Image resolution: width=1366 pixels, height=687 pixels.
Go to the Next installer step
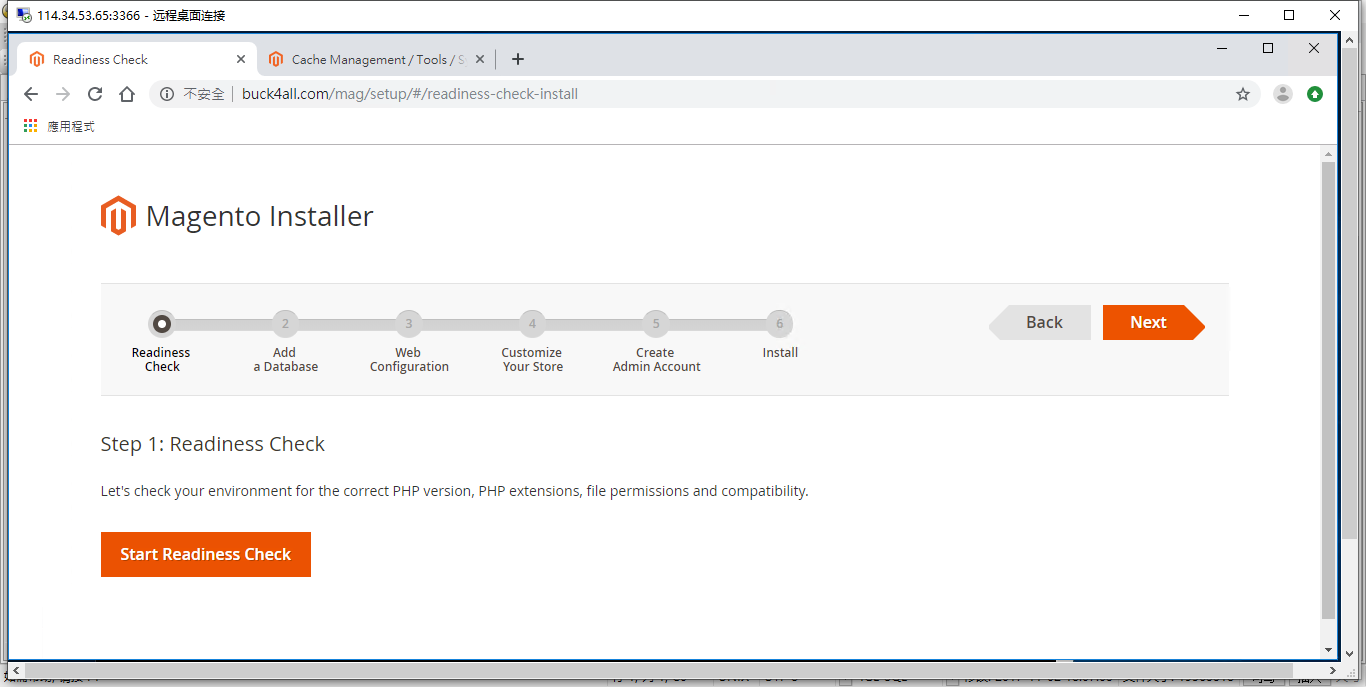click(x=1153, y=322)
